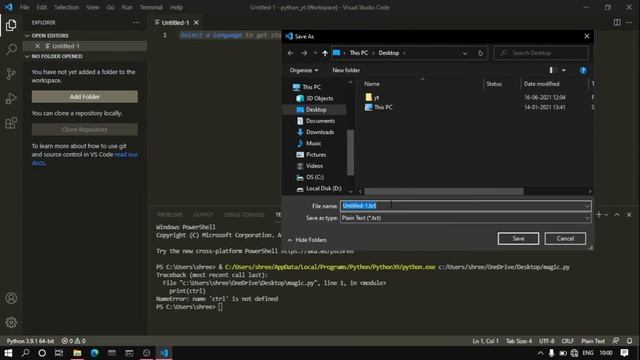The height and width of the screenshot is (360, 640).
Task: Click New folder in dialog toolbar
Action: (x=346, y=70)
